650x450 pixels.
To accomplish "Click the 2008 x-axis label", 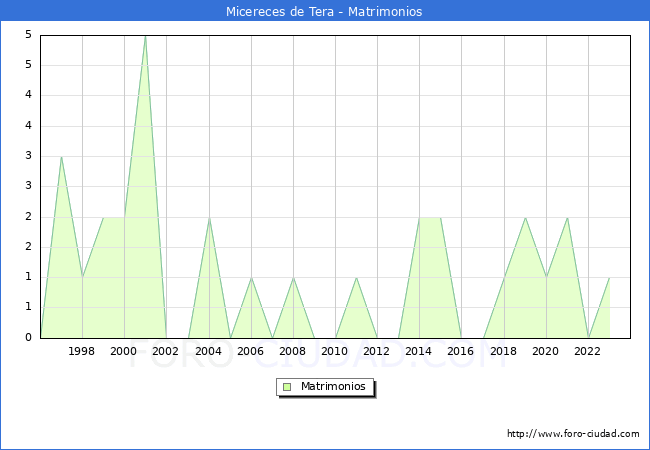I will click(x=293, y=351).
